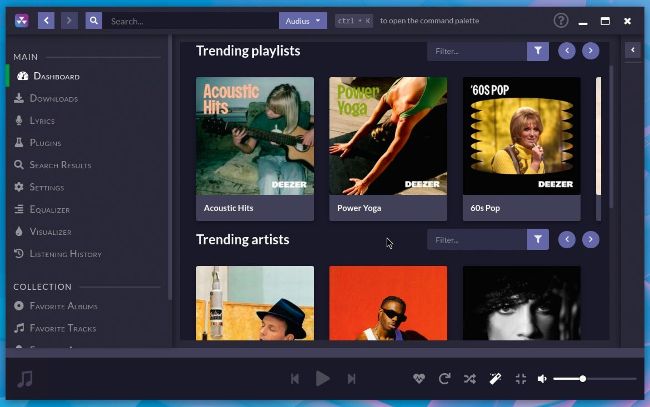Click the search magnifier icon
The height and width of the screenshot is (407, 650).
point(94,20)
